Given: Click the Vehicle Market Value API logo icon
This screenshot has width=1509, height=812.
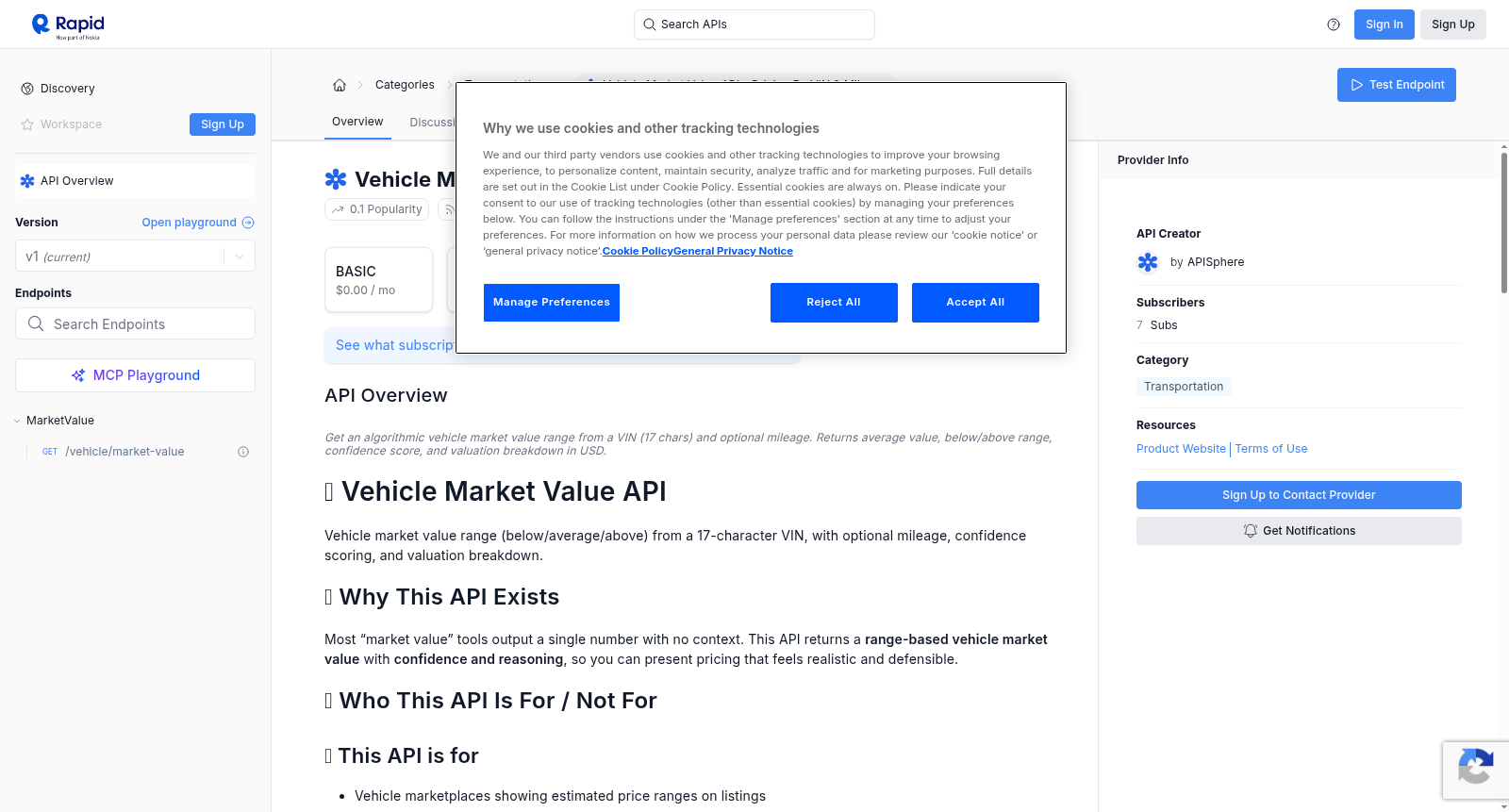Looking at the screenshot, I should (336, 179).
